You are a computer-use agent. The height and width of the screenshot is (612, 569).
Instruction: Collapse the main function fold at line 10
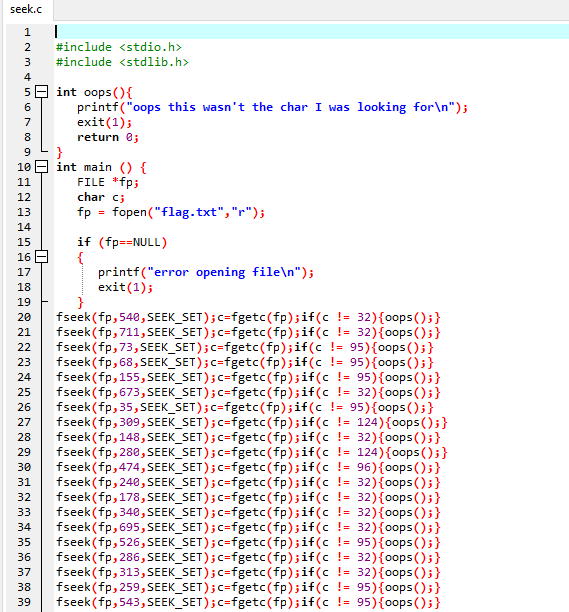pos(41,167)
